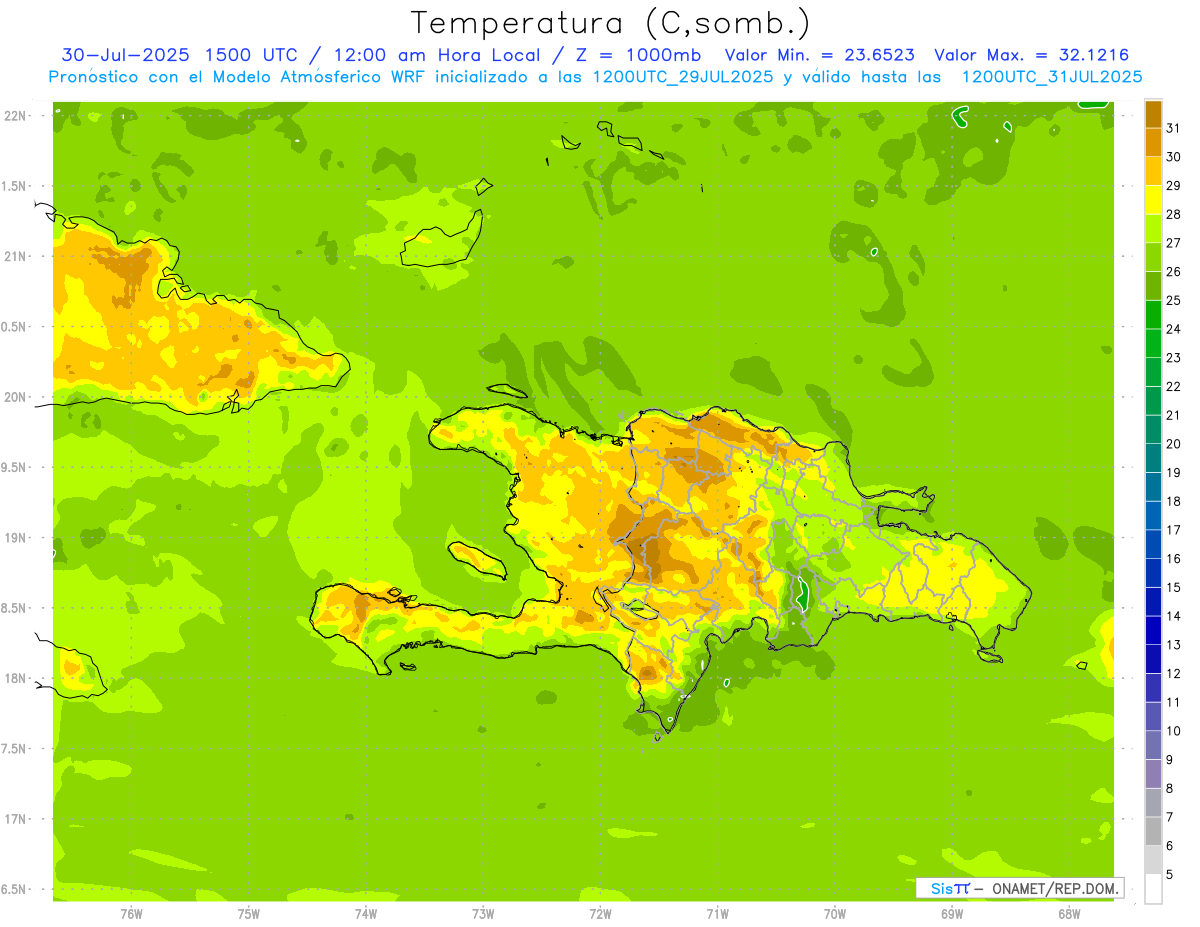This screenshot has height=927, width=1200.
Task: Click the green colorbar band between 23 and 24
Action: [x=1154, y=343]
